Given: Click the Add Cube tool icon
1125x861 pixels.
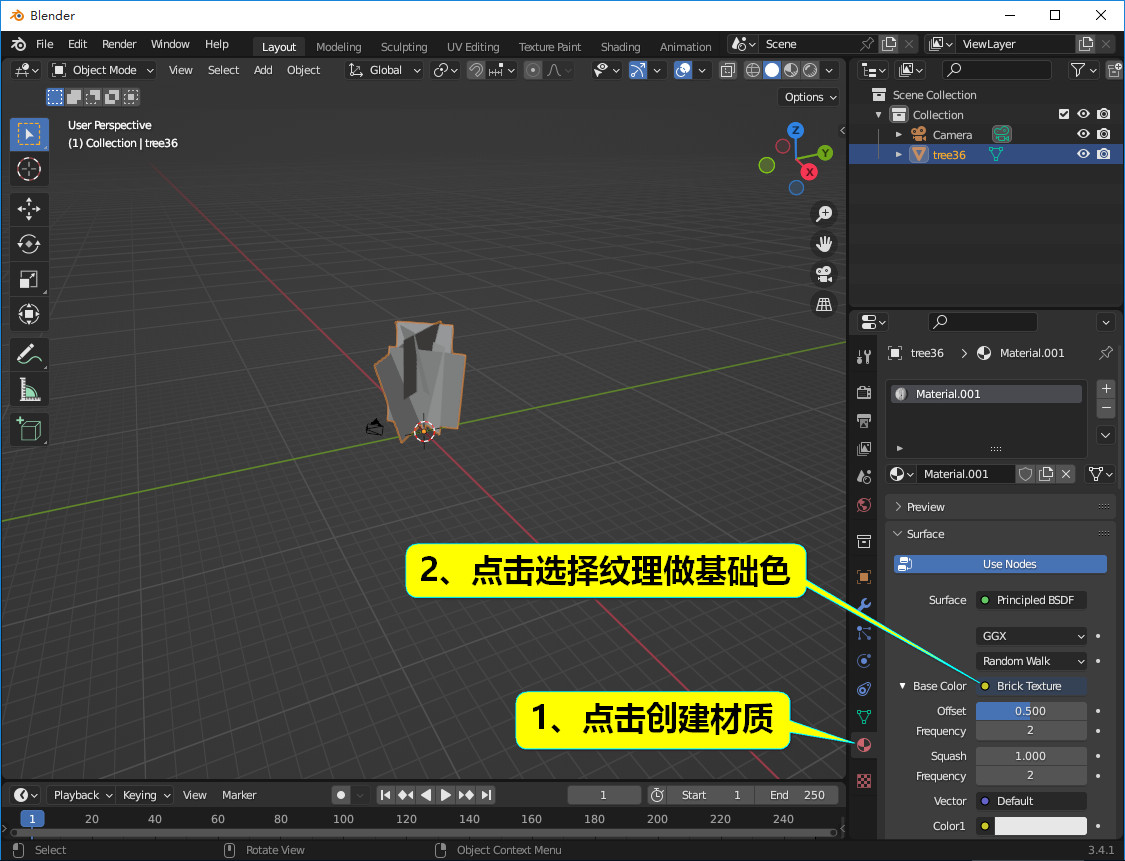Looking at the screenshot, I should (x=29, y=430).
